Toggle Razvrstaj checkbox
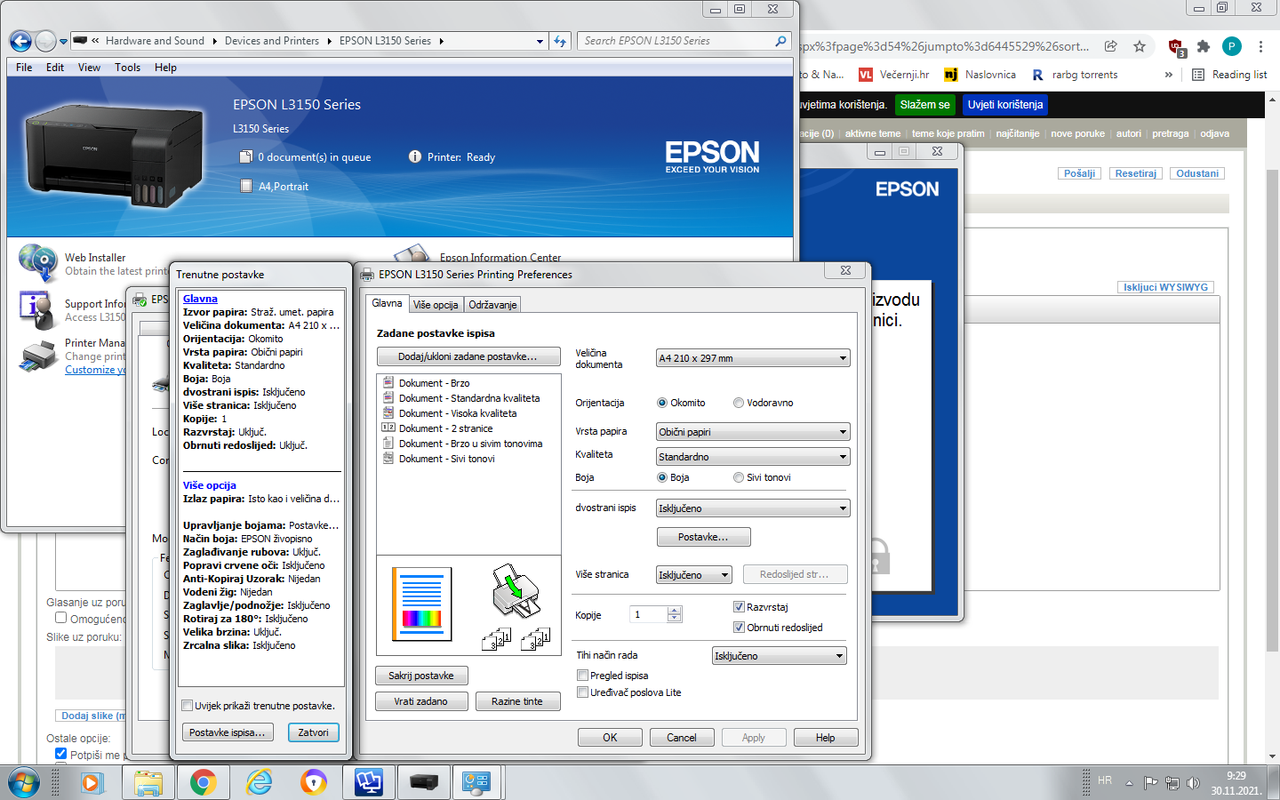This screenshot has width=1280, height=800. (739, 607)
